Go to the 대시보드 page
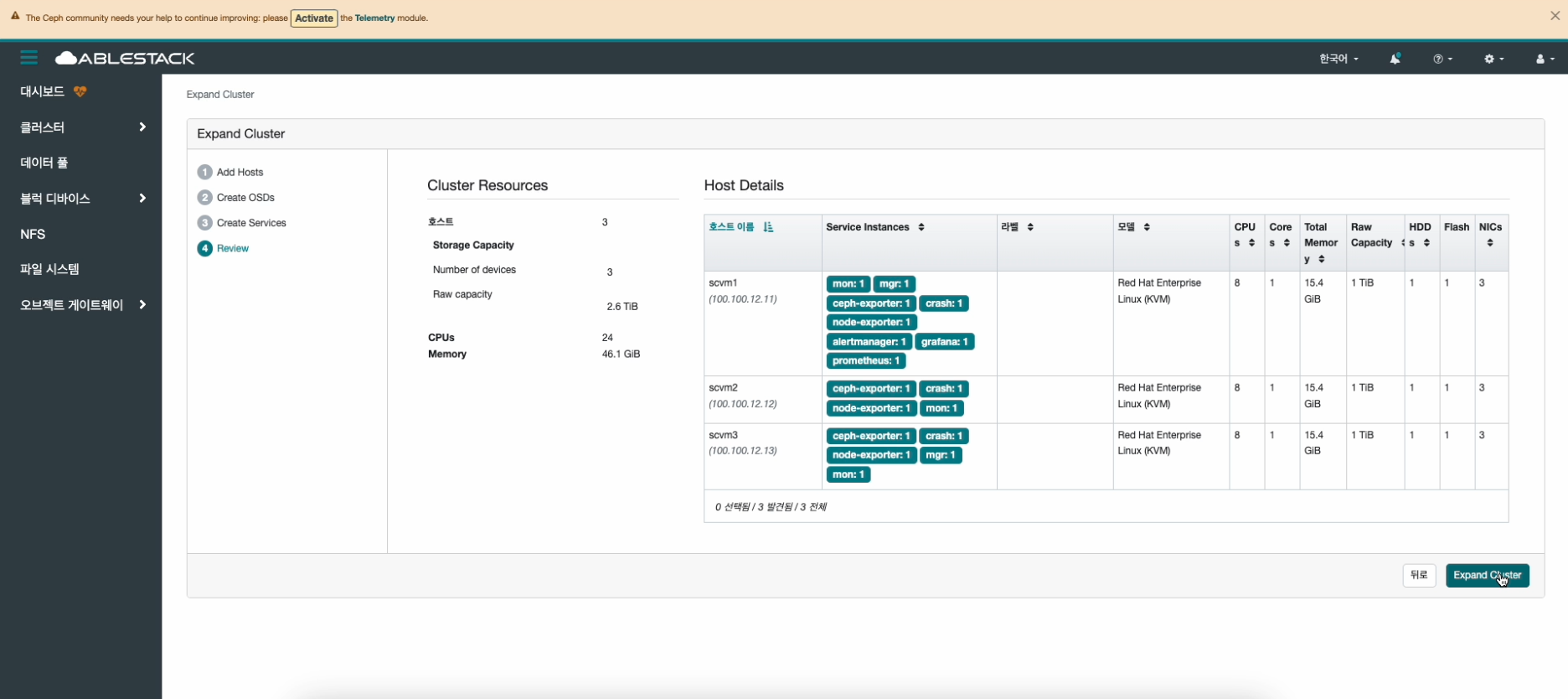Image resolution: width=1568 pixels, height=699 pixels. click(43, 91)
